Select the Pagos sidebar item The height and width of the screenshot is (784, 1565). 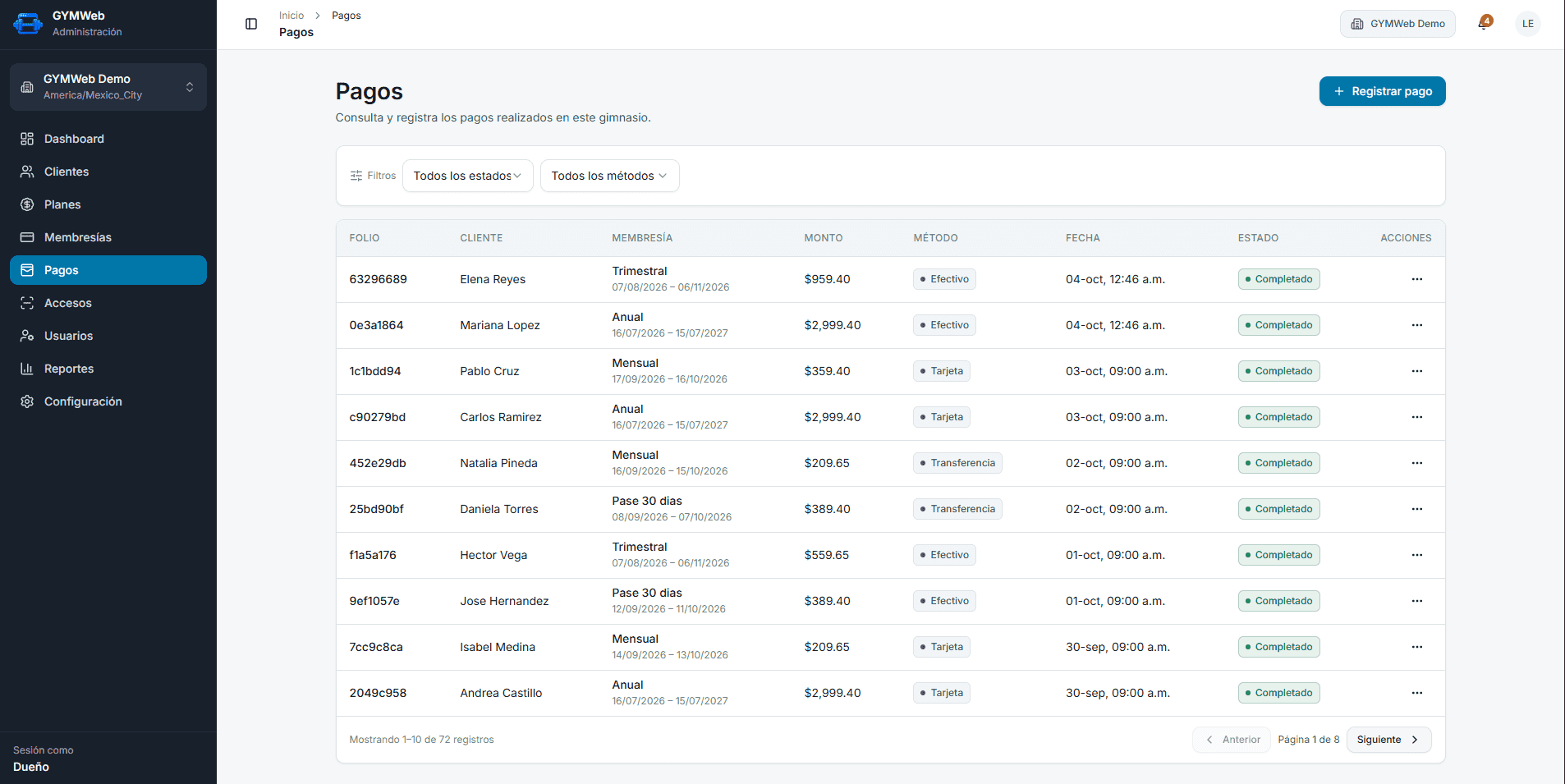[108, 270]
